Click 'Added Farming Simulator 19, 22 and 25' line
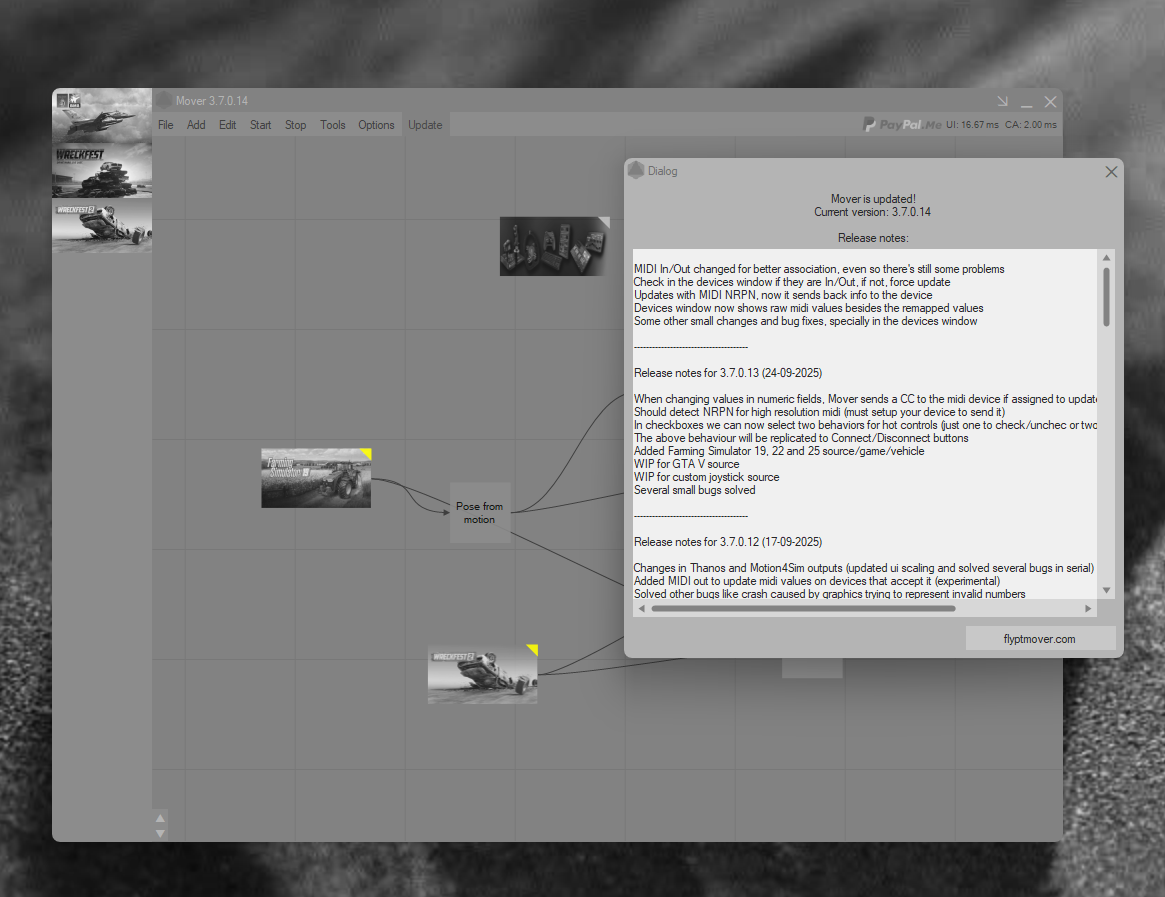This screenshot has height=897, width=1165. [779, 451]
